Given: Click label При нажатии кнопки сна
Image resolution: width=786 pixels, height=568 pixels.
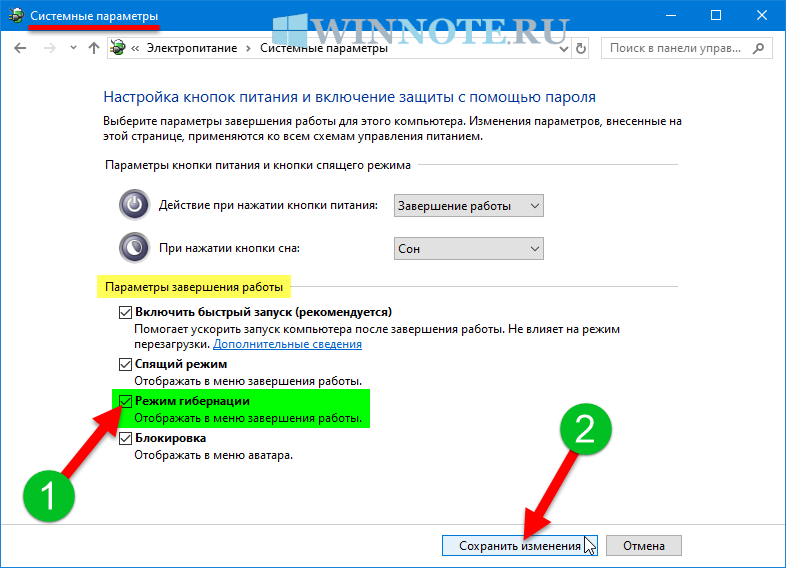Looking at the screenshot, I should [229, 248].
